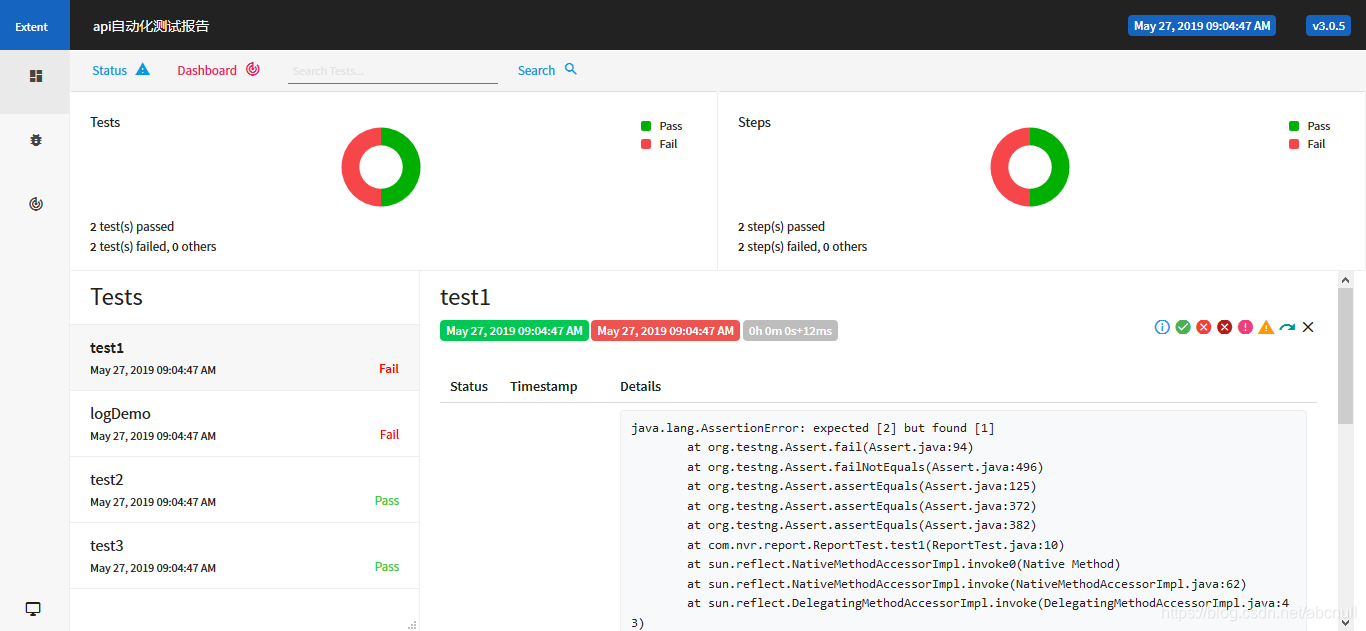Click the scrollbar up arrow
Image resolution: width=1366 pixels, height=631 pixels.
click(x=1345, y=280)
